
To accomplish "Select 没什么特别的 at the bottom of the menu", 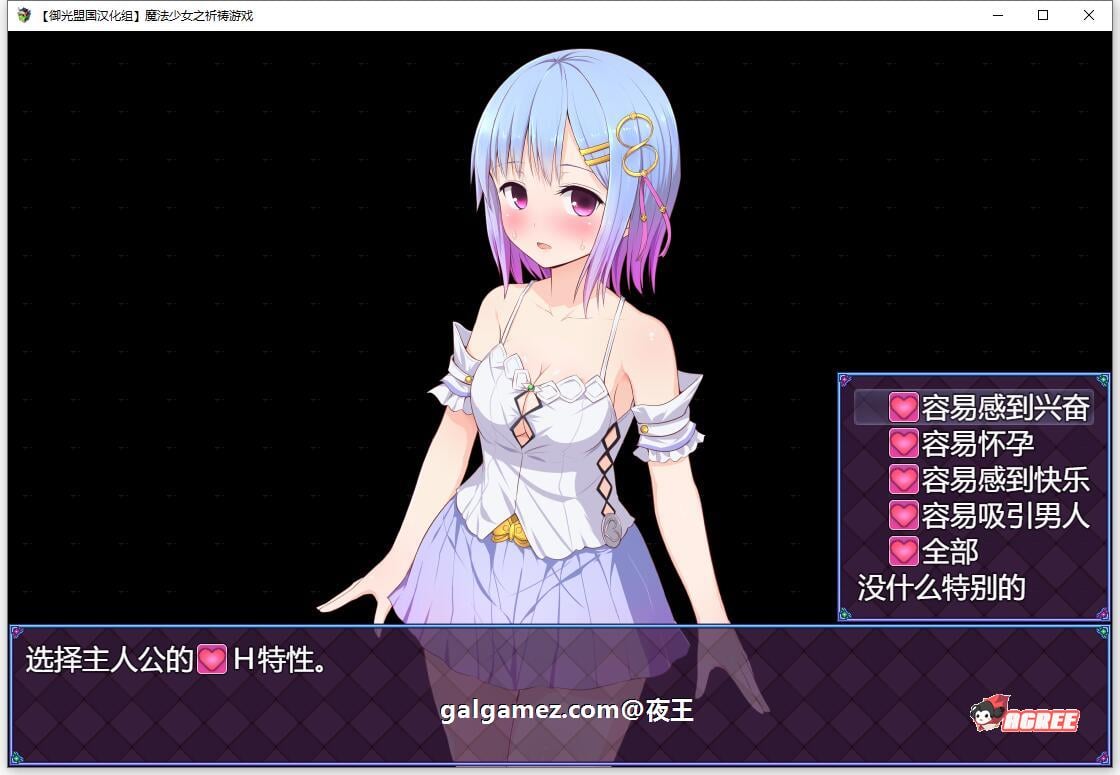I will point(940,589).
